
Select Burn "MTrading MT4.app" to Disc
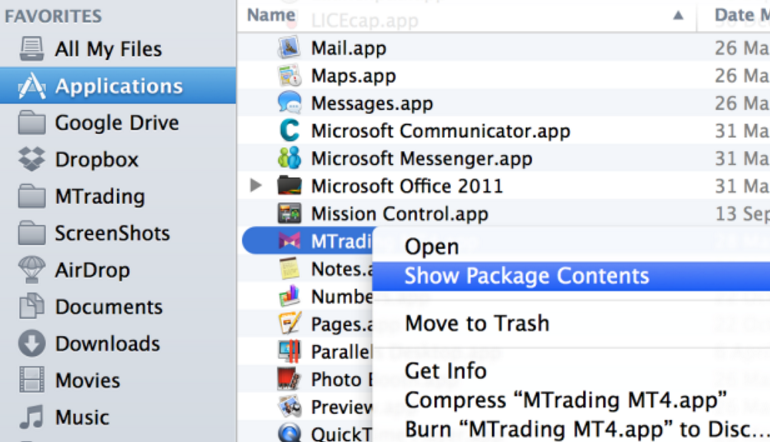[587, 429]
